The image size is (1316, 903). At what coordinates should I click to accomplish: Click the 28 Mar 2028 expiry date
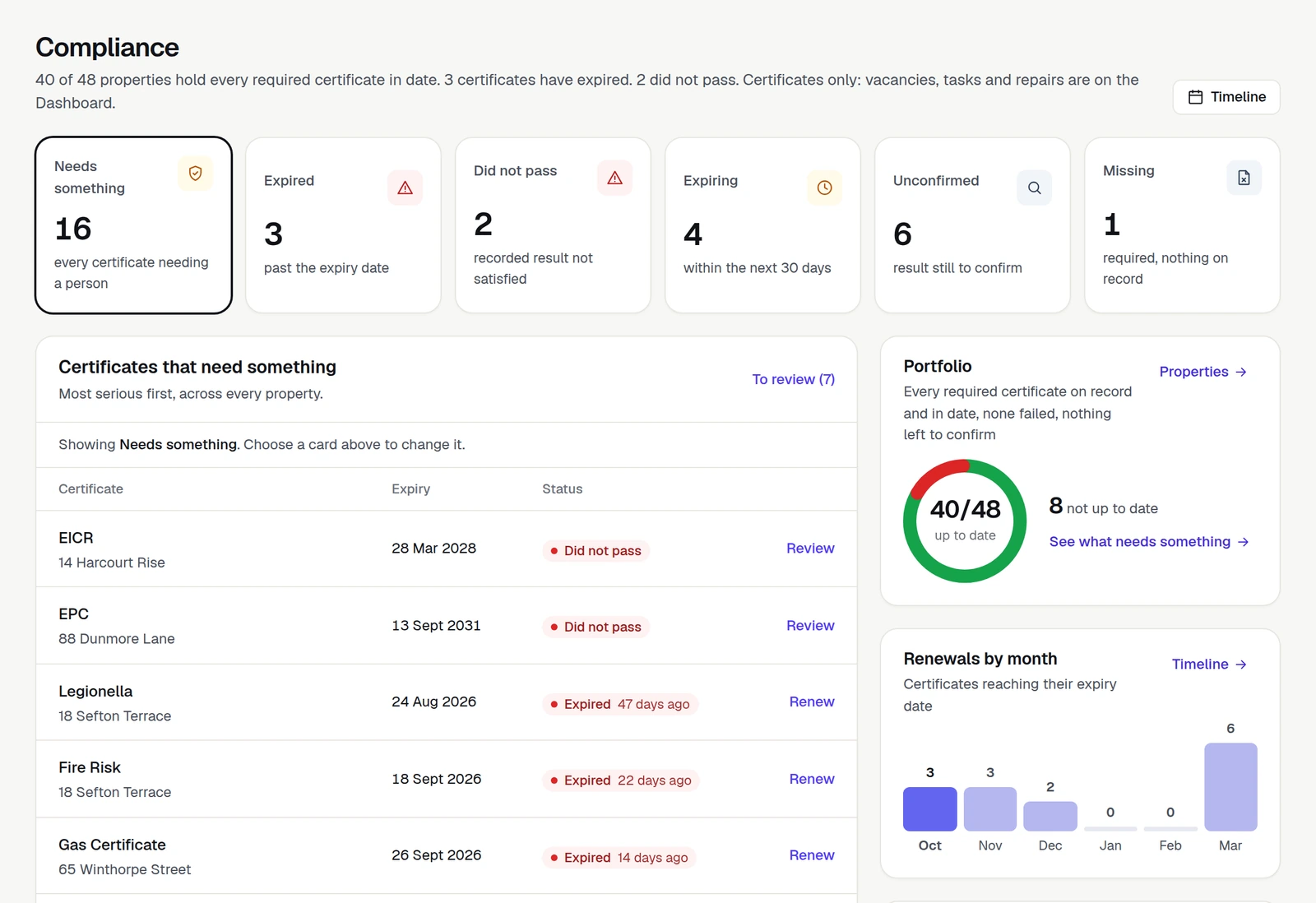(x=433, y=549)
